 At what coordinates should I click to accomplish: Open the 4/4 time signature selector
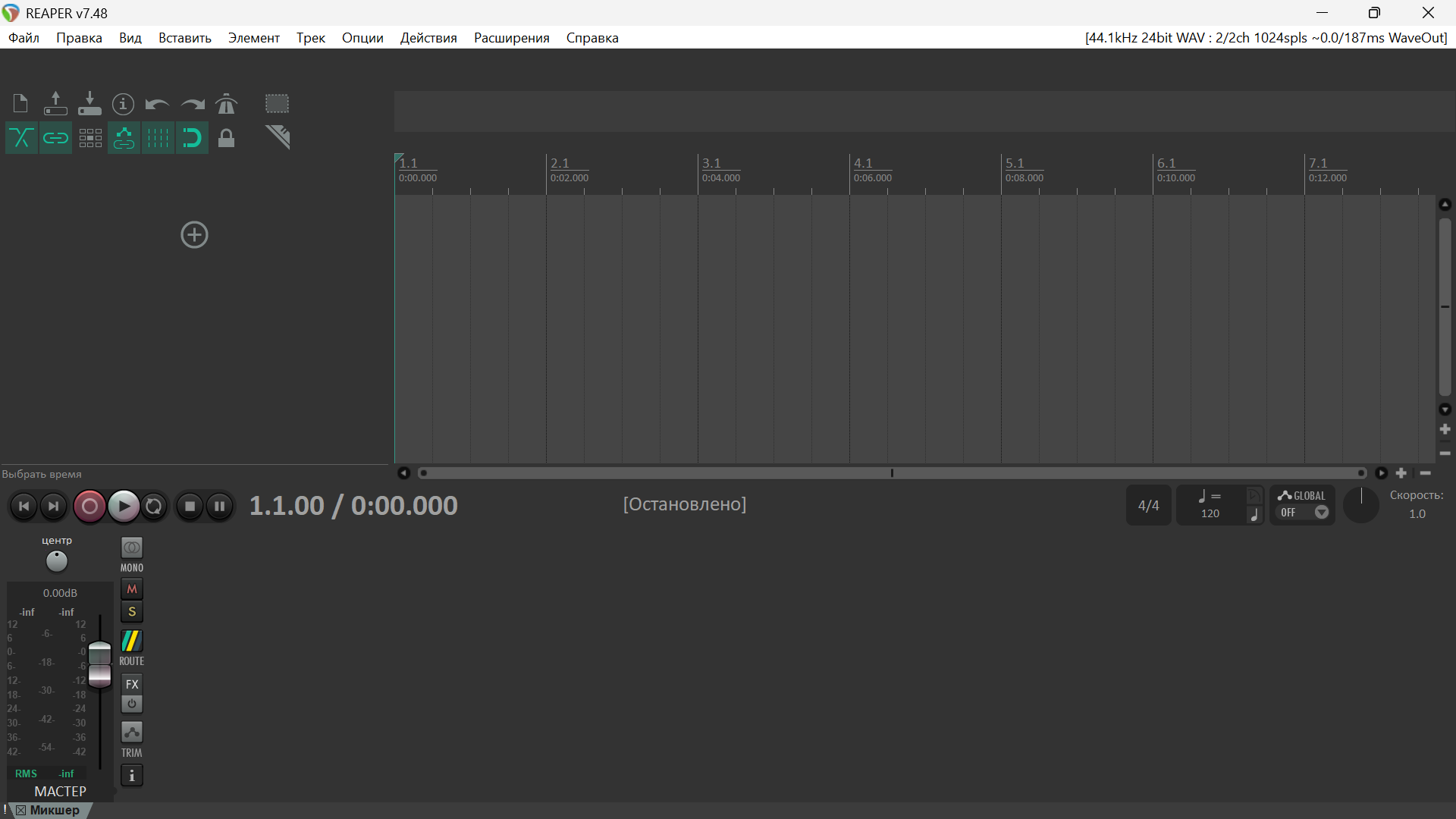[1148, 506]
